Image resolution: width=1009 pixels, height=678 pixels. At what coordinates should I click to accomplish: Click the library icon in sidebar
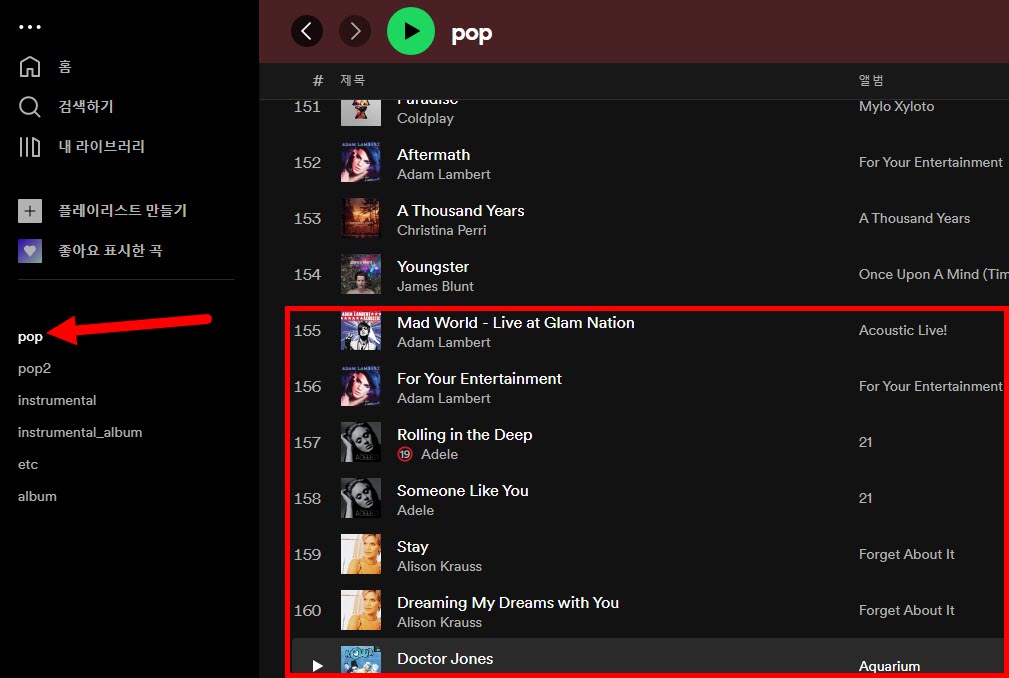click(x=30, y=147)
